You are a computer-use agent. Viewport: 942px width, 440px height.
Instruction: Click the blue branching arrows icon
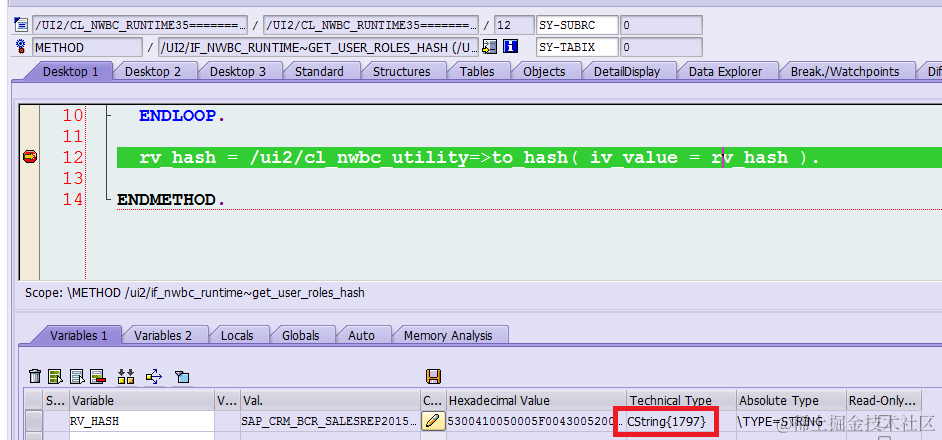[x=154, y=377]
